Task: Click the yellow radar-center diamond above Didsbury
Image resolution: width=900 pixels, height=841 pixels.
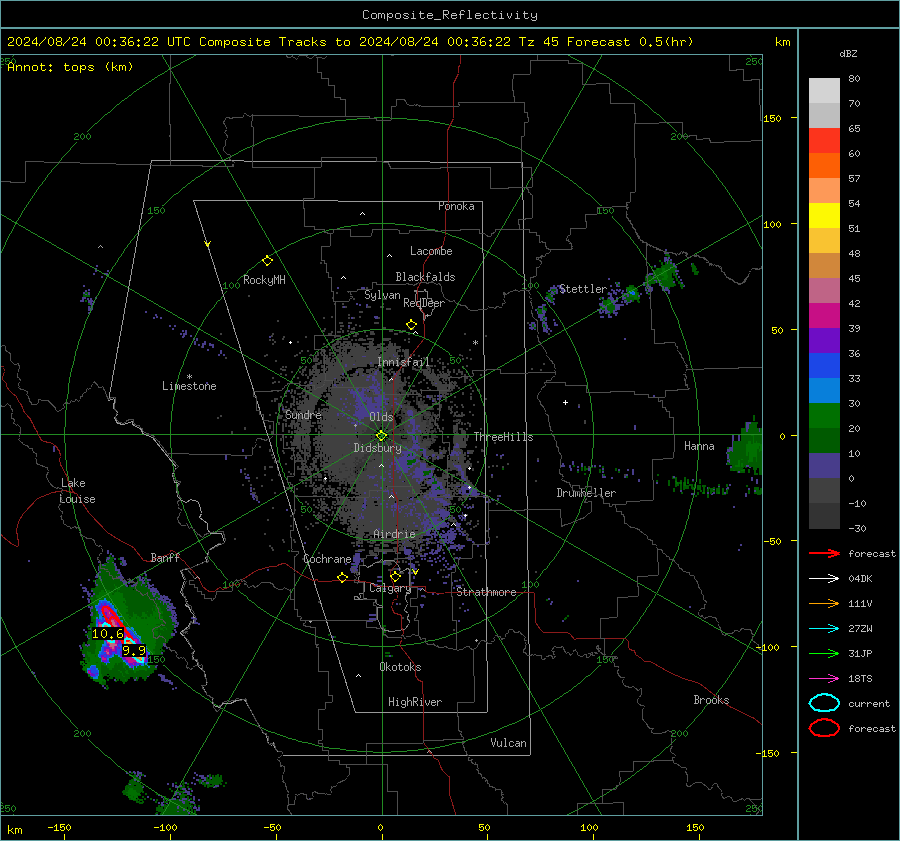Action: 381,436
